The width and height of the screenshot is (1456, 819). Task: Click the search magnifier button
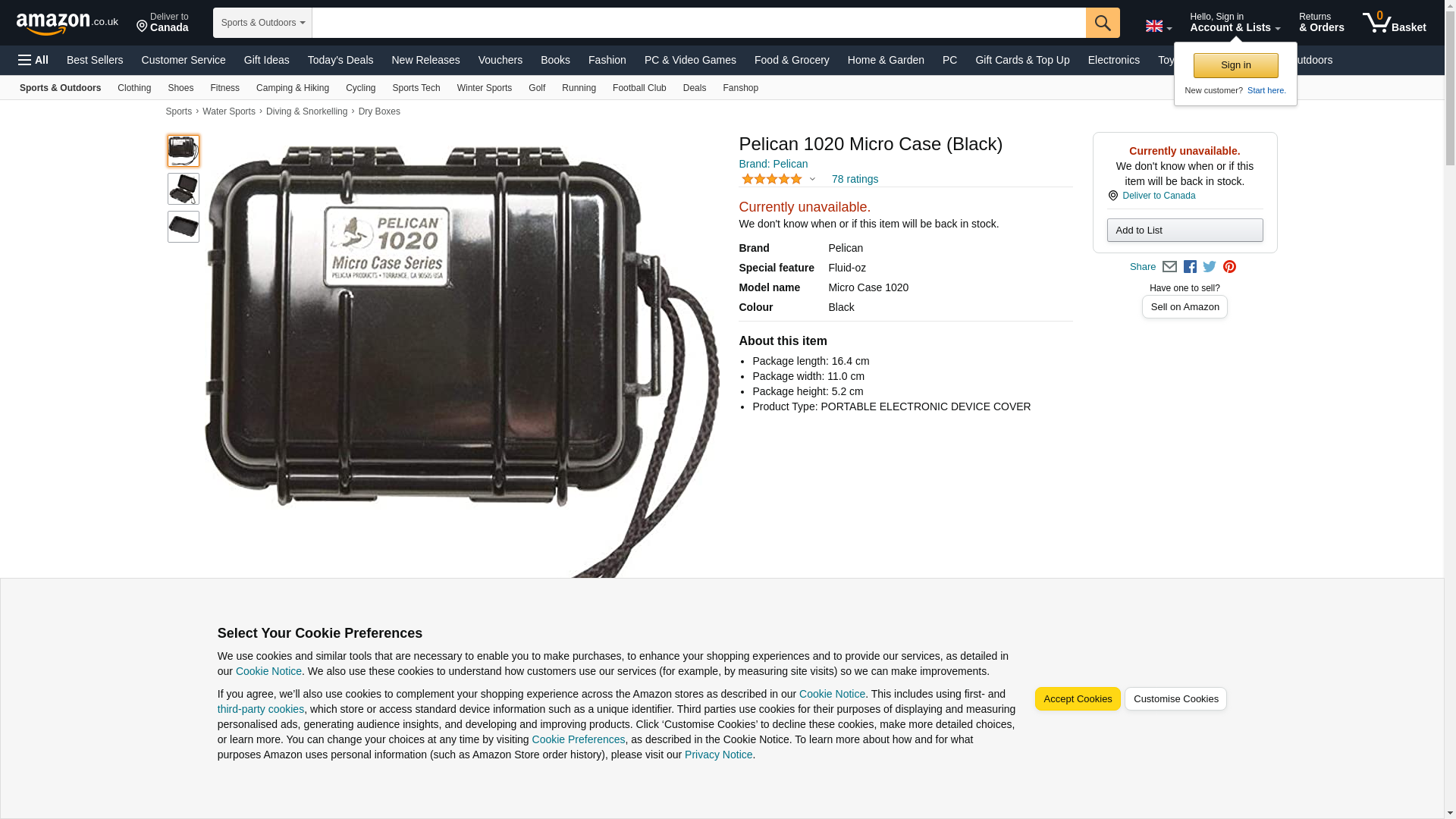point(1103,23)
